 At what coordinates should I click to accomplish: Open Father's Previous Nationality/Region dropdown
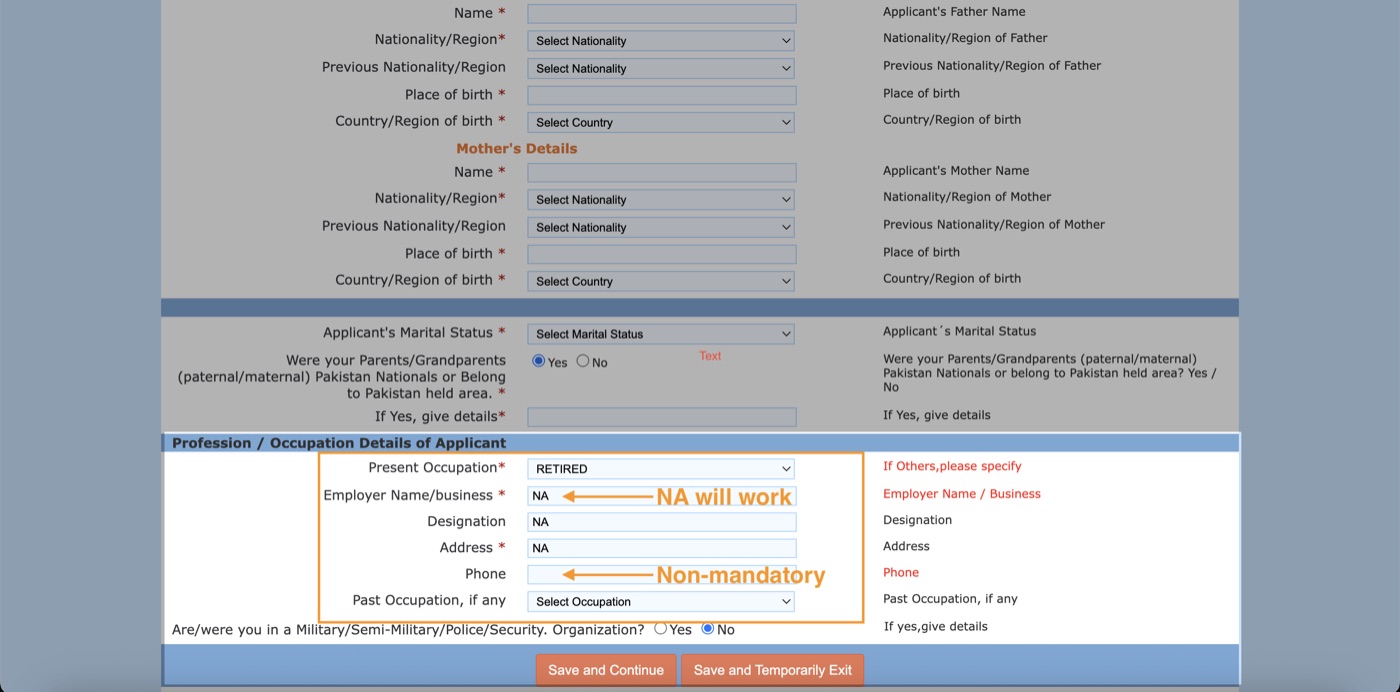click(661, 68)
